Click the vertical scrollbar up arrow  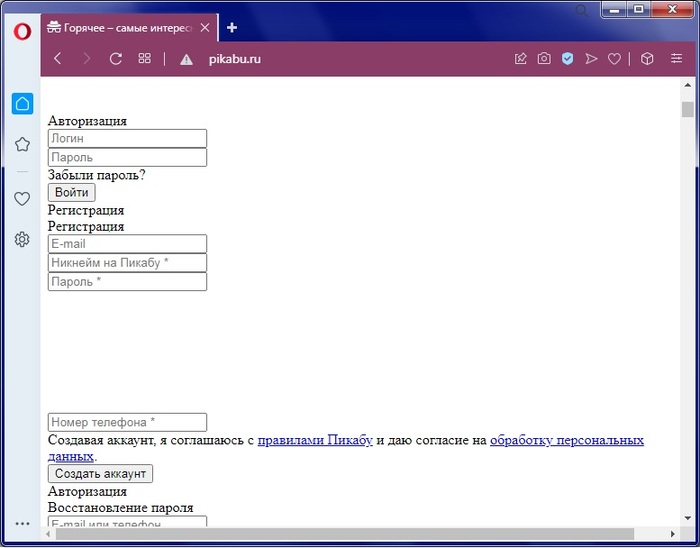click(x=688, y=85)
